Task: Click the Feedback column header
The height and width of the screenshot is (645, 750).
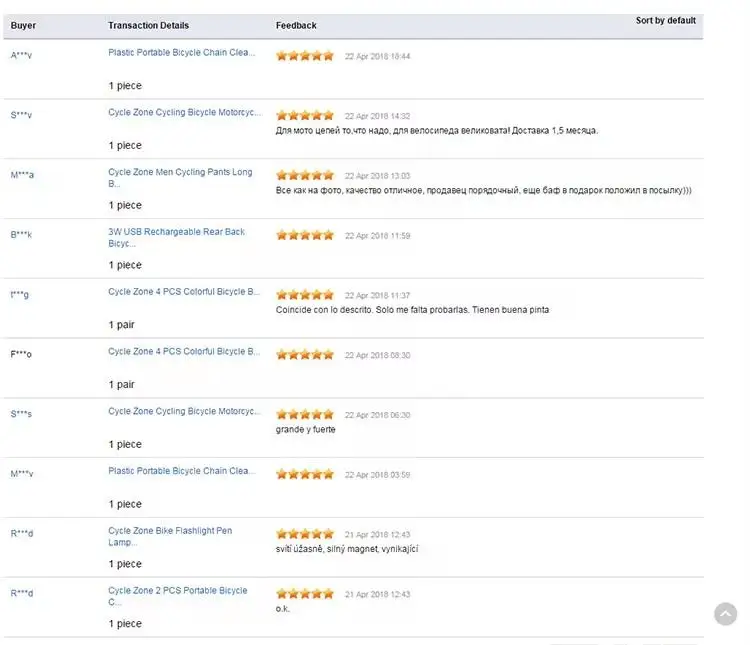Action: [296, 25]
